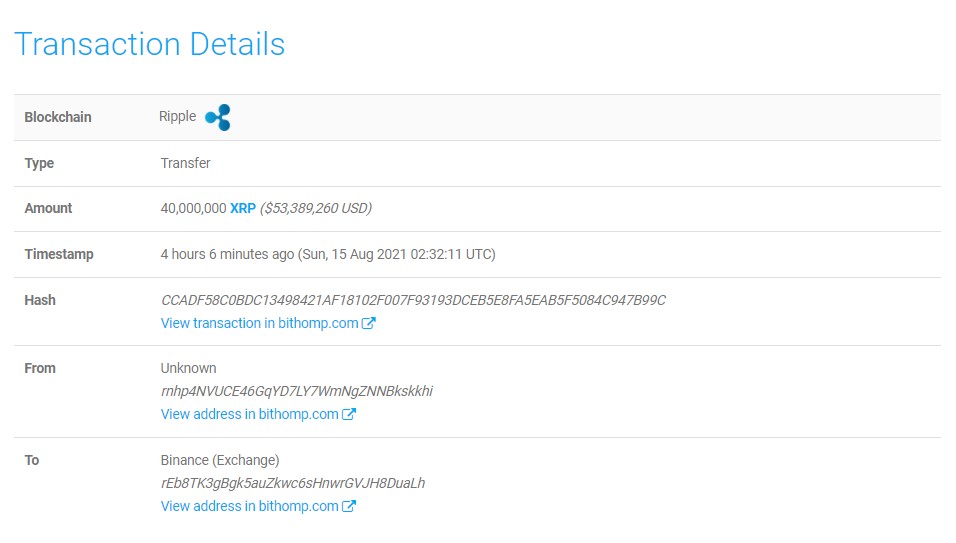Open View transaction in bithomp.com link
Viewport: 956px width, 543px height.
click(259, 323)
